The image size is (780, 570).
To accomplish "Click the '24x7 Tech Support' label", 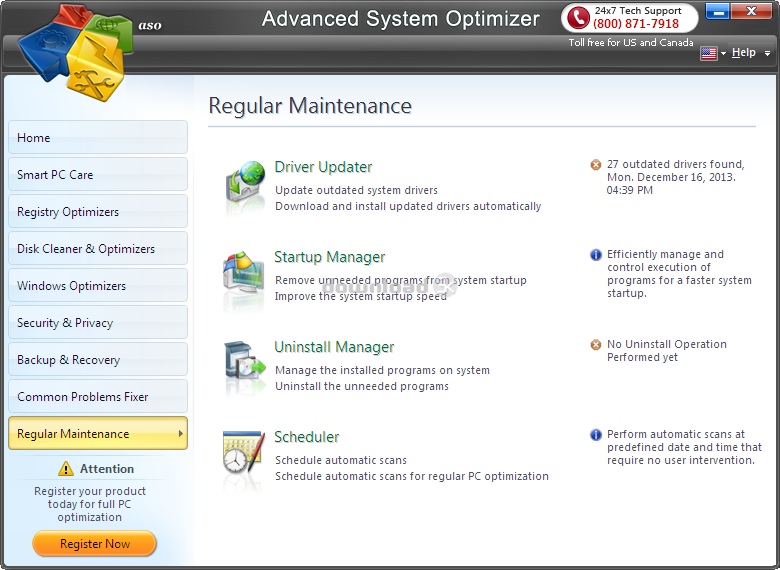I will (638, 10).
